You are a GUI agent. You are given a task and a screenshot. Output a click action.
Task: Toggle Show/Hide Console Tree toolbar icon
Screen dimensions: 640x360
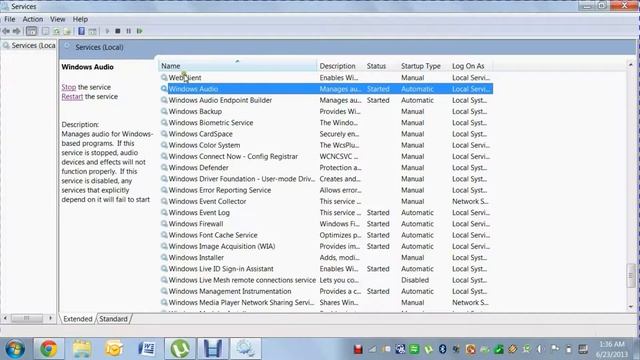point(31,31)
